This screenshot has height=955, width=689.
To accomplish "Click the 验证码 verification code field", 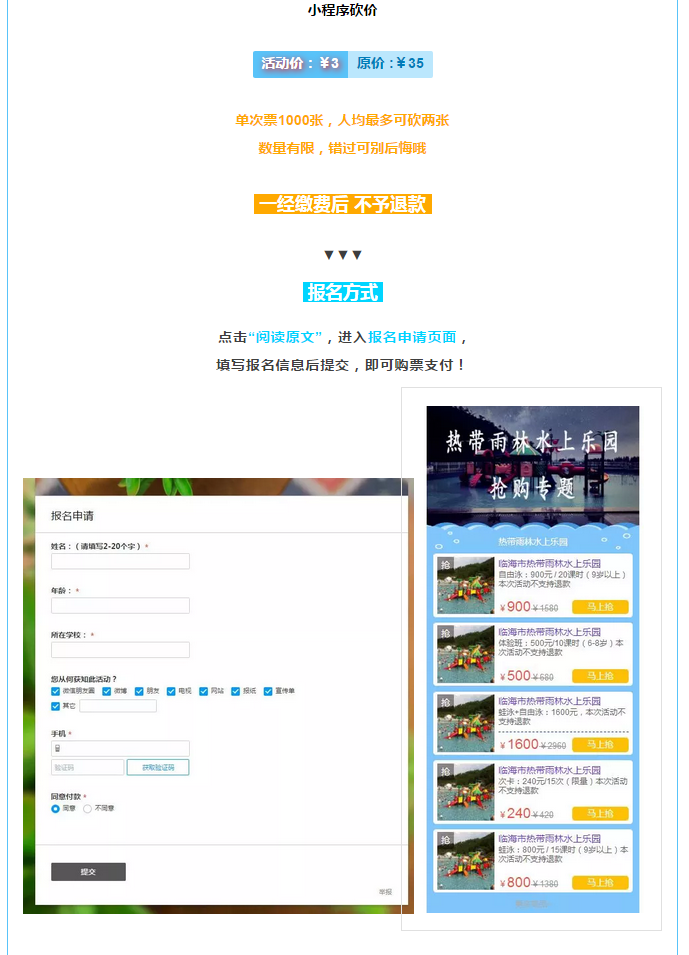I will click(87, 767).
